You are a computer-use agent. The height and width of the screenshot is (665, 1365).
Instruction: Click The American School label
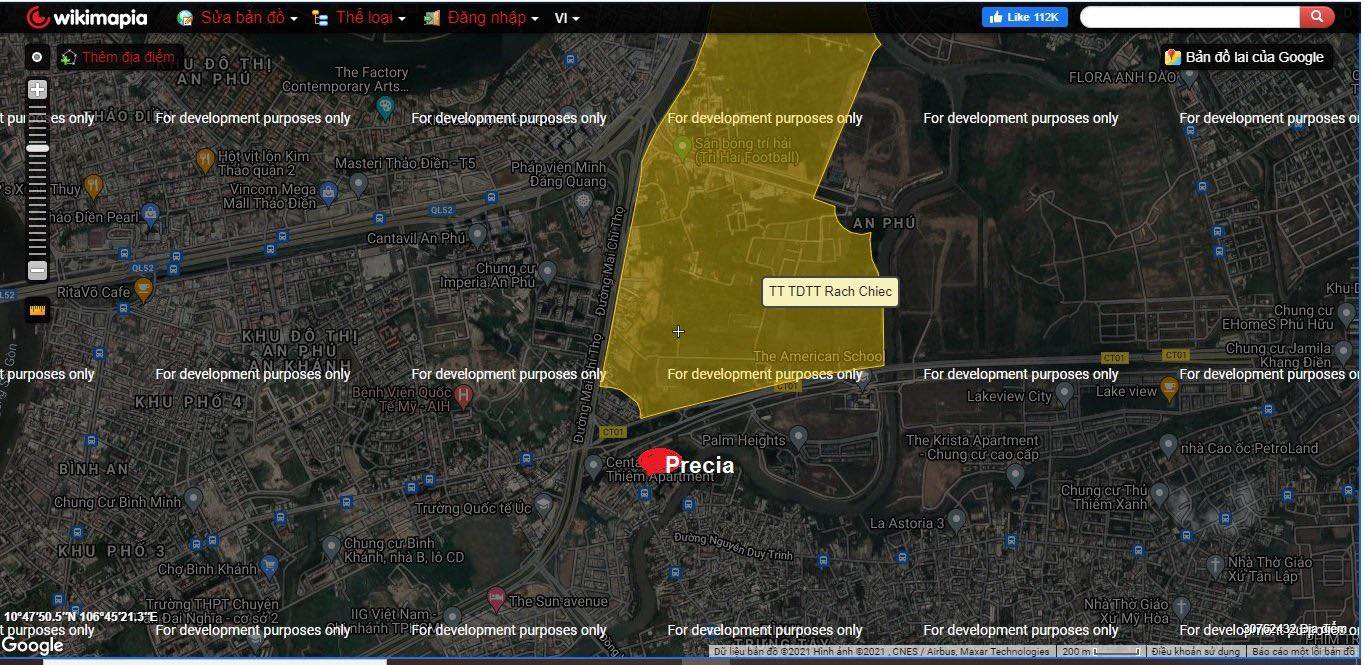pyautogui.click(x=818, y=356)
